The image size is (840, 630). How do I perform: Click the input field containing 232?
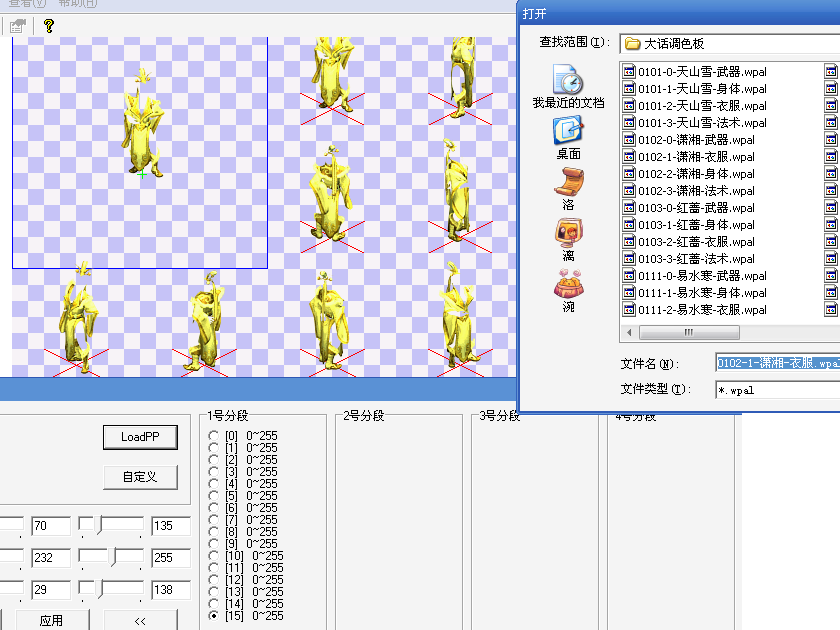pos(51,558)
